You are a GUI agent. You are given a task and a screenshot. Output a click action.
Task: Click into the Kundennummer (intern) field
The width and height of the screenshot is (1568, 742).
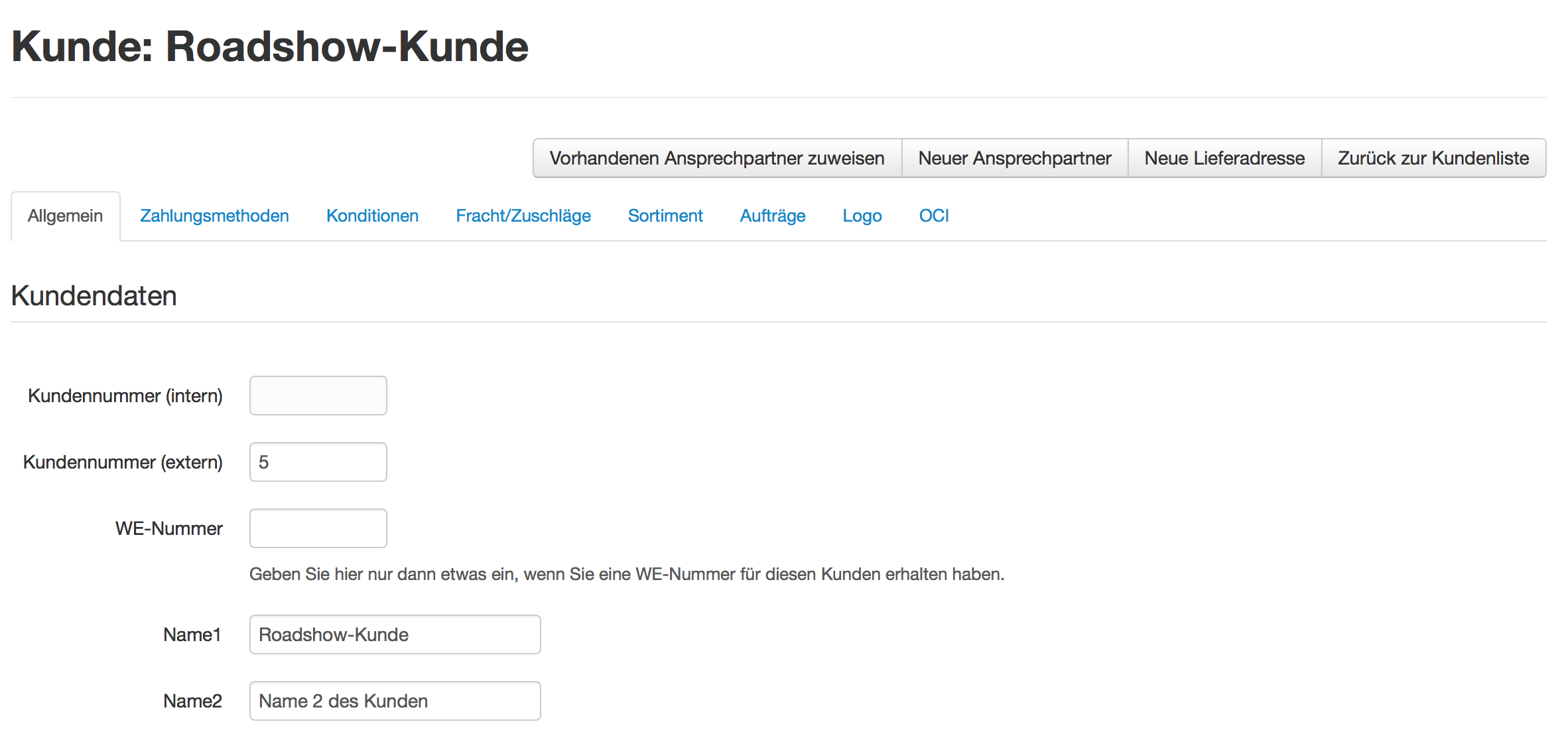click(x=318, y=395)
